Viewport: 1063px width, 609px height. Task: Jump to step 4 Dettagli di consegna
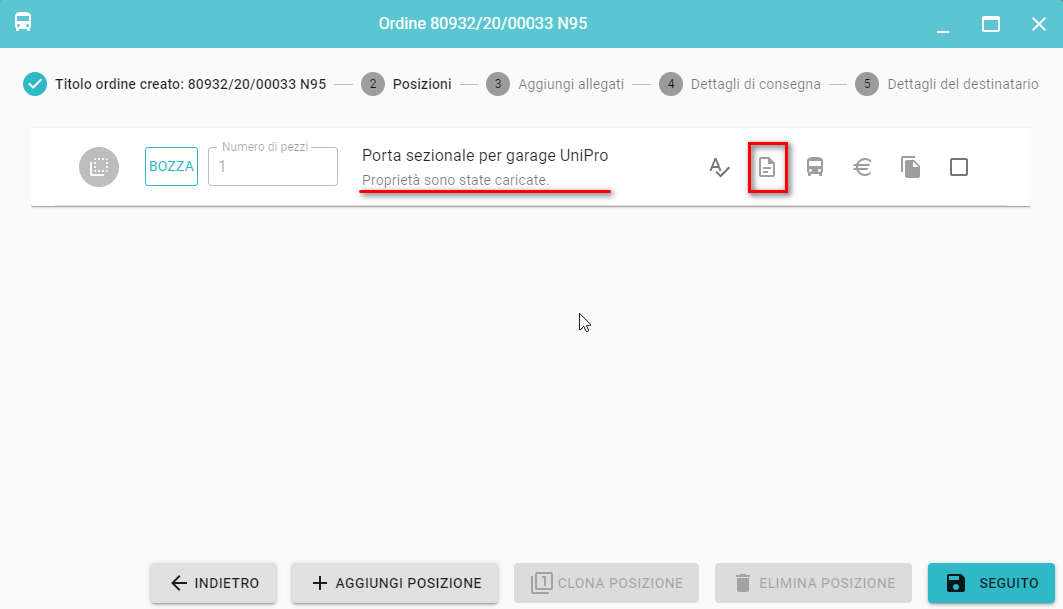740,84
